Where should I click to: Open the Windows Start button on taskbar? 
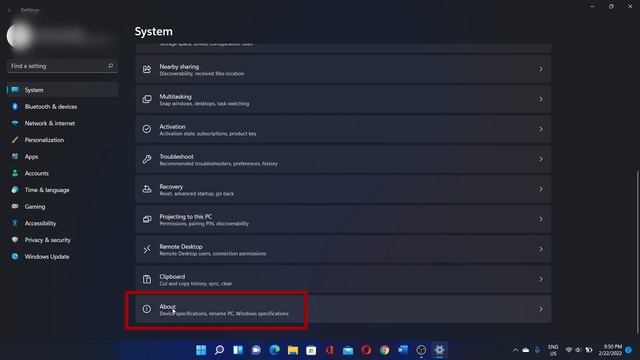[x=201, y=350]
